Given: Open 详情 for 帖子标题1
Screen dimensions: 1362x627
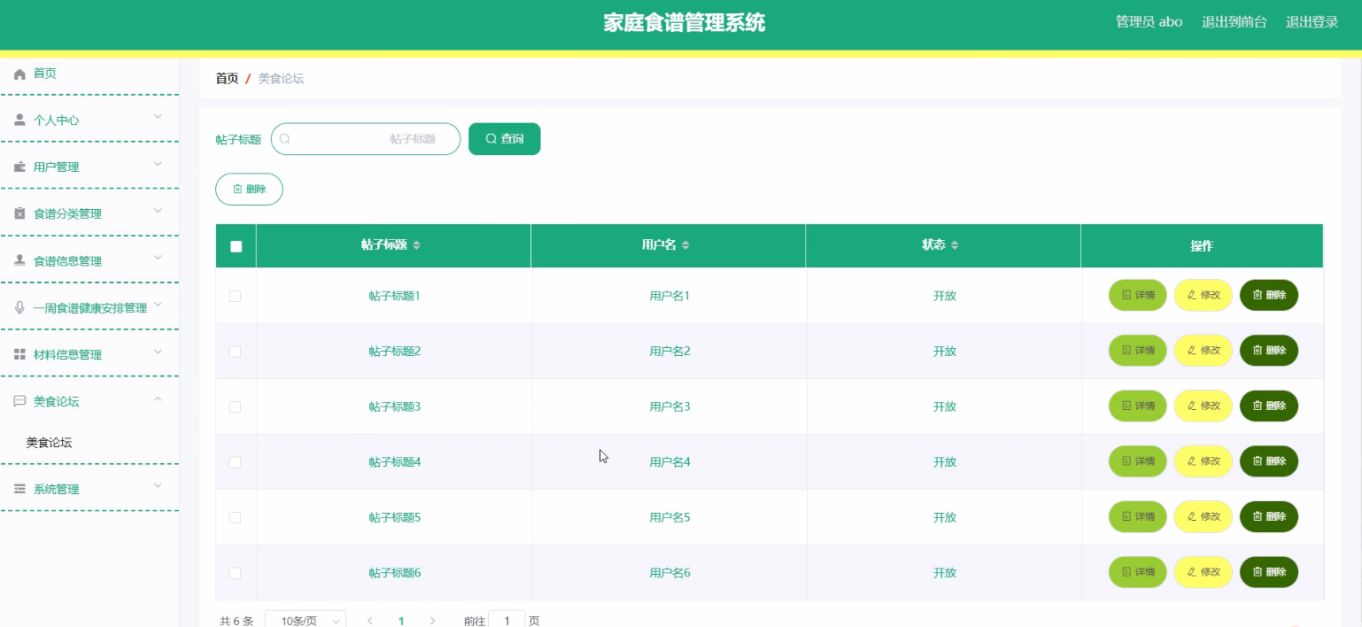Looking at the screenshot, I should pos(1138,295).
